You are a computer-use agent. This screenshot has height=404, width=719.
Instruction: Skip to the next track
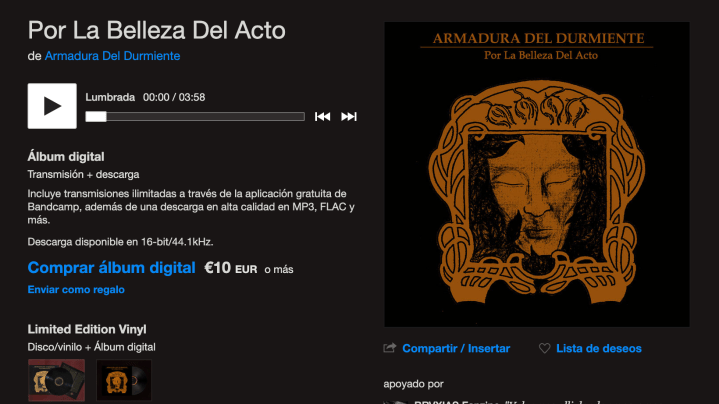pos(348,116)
